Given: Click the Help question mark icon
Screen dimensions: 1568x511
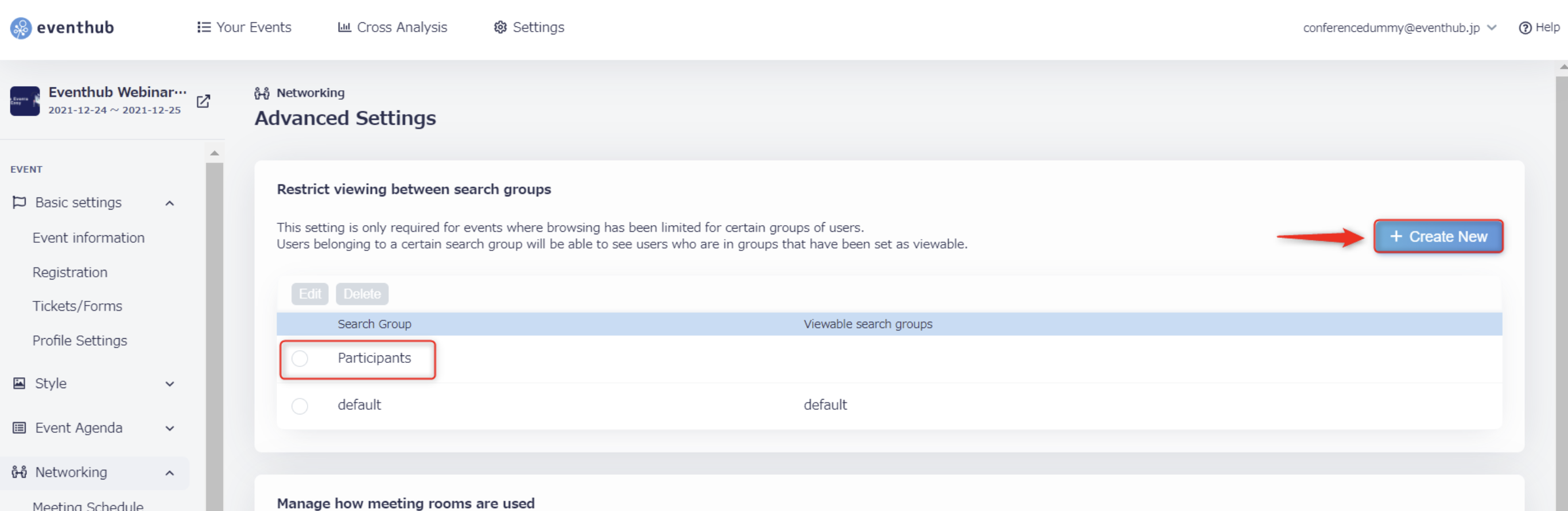Looking at the screenshot, I should (1525, 28).
